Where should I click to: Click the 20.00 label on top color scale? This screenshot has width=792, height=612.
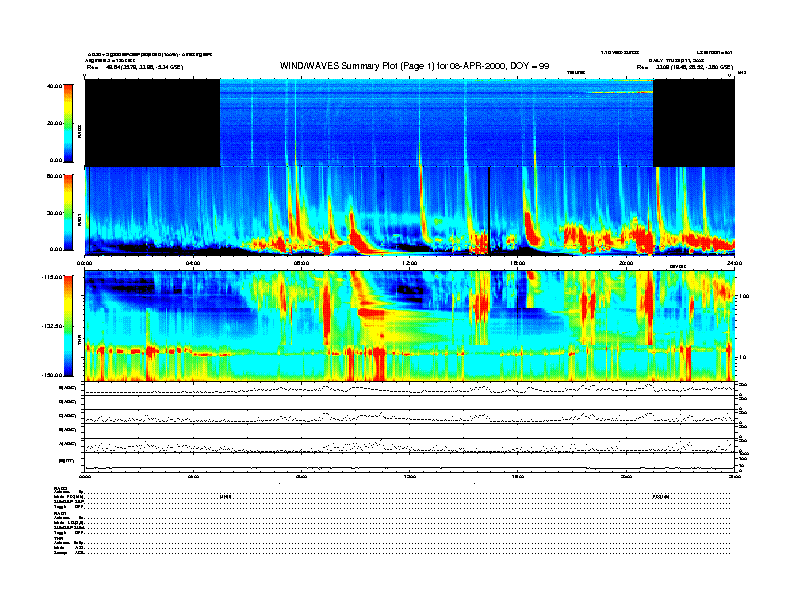point(54,123)
